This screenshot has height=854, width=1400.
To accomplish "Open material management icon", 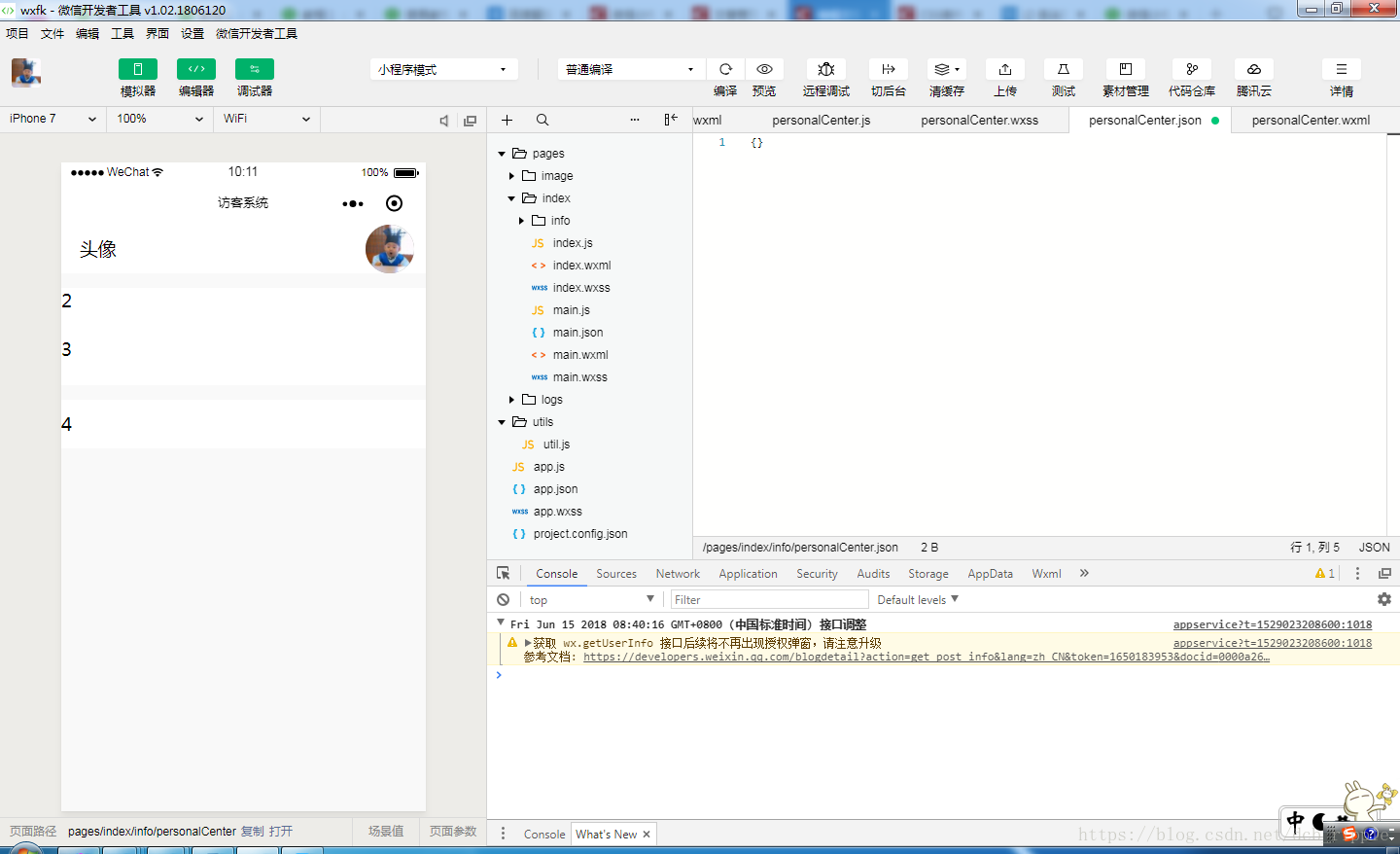I will click(1126, 69).
